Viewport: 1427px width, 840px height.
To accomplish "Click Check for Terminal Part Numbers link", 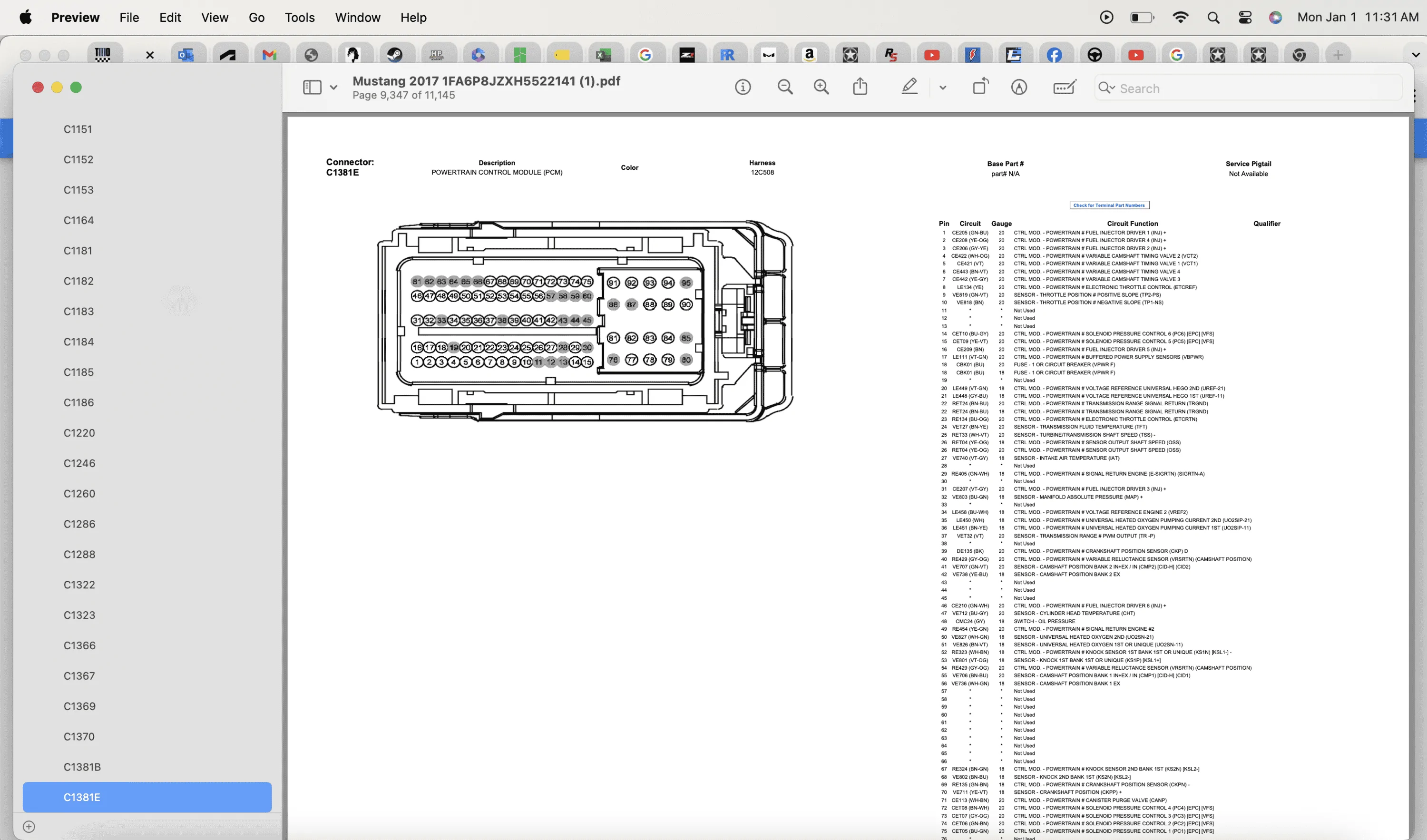I will pyautogui.click(x=1109, y=205).
